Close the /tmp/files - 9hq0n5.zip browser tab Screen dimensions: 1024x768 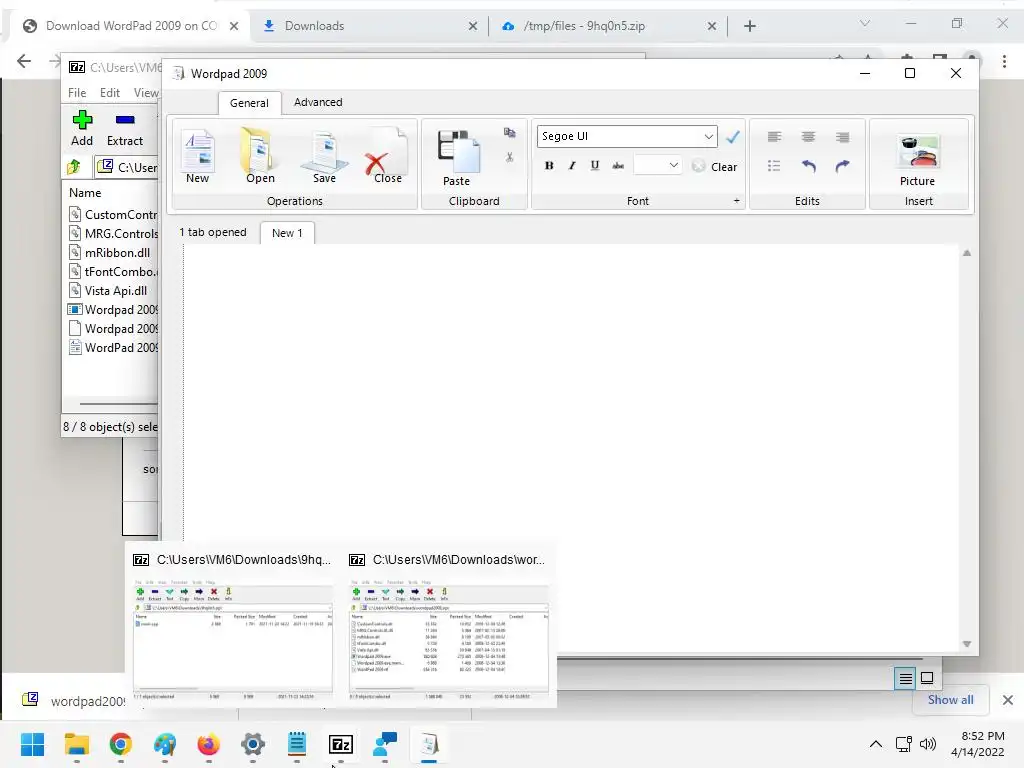pyautogui.click(x=711, y=26)
